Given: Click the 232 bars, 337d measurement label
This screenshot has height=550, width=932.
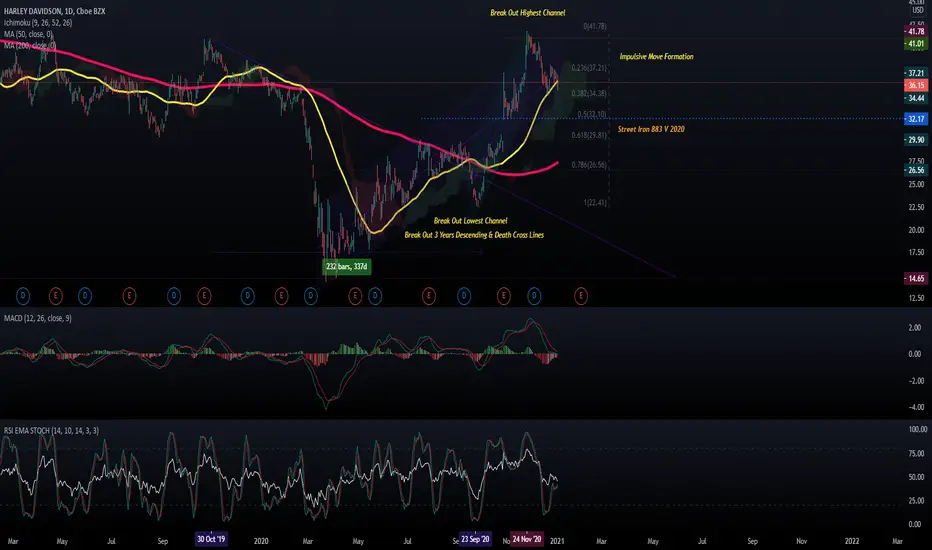Looking at the screenshot, I should point(347,266).
